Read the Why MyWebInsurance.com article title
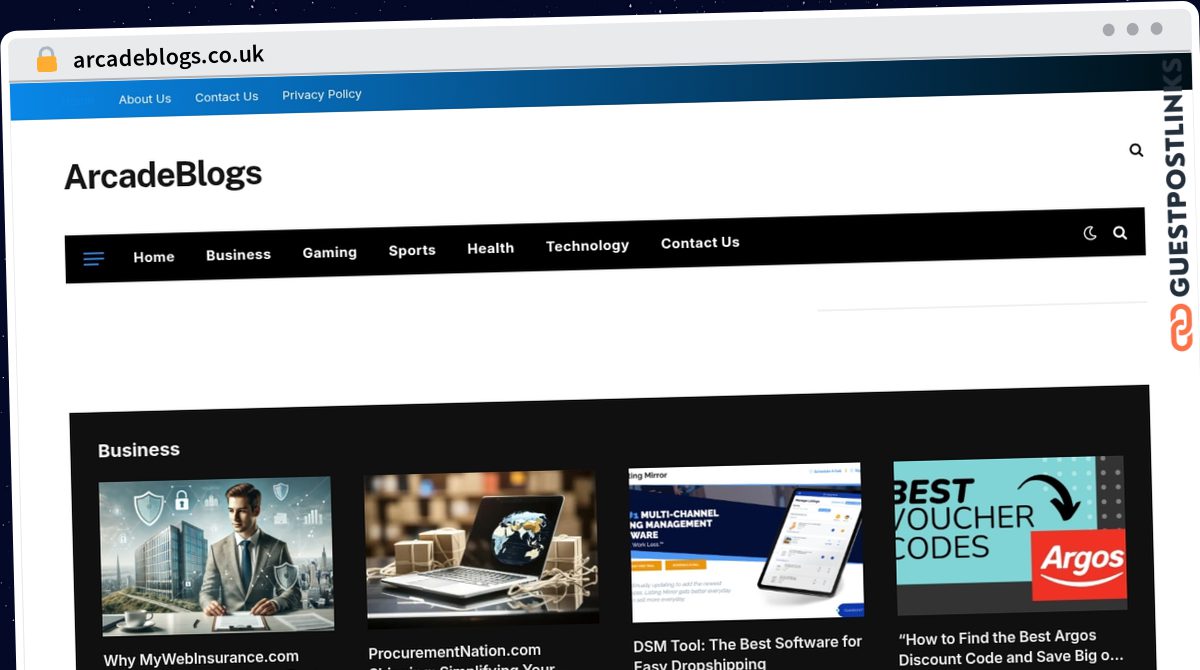This screenshot has height=670, width=1200. (x=201, y=659)
